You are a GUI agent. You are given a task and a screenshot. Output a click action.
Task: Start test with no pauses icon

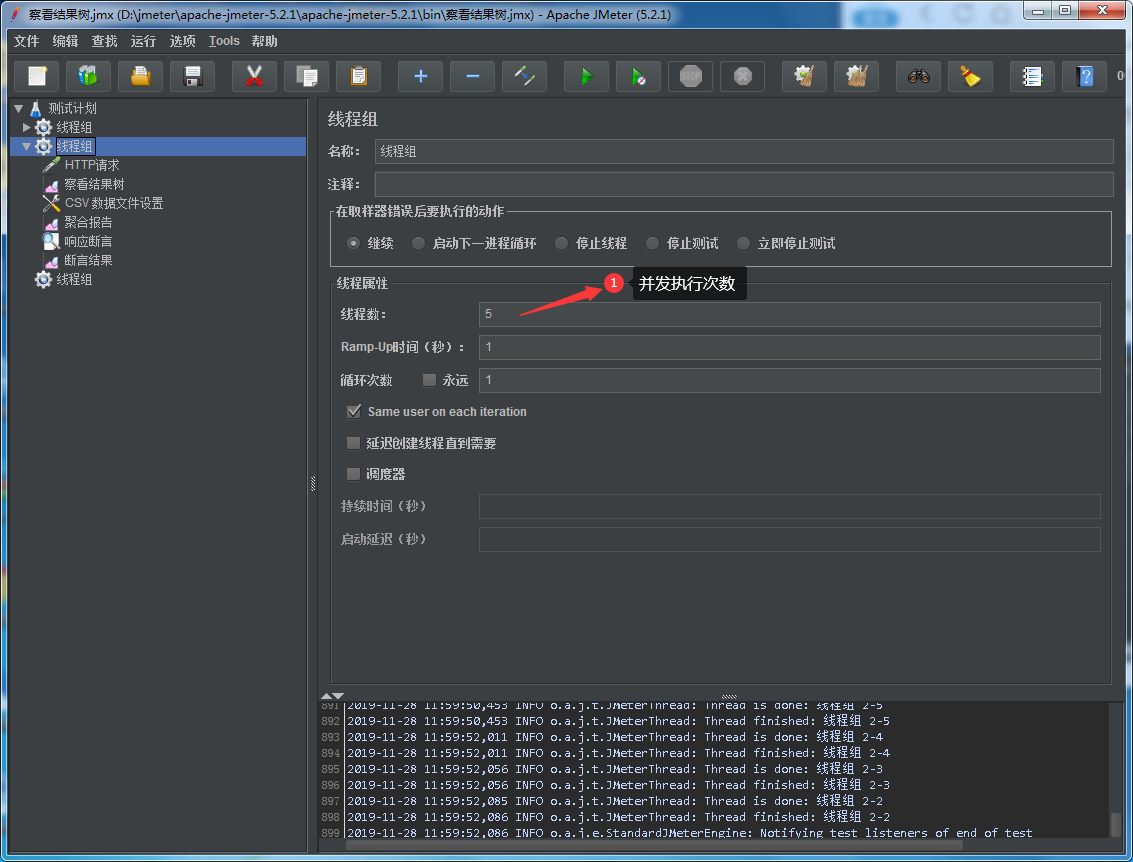point(639,76)
